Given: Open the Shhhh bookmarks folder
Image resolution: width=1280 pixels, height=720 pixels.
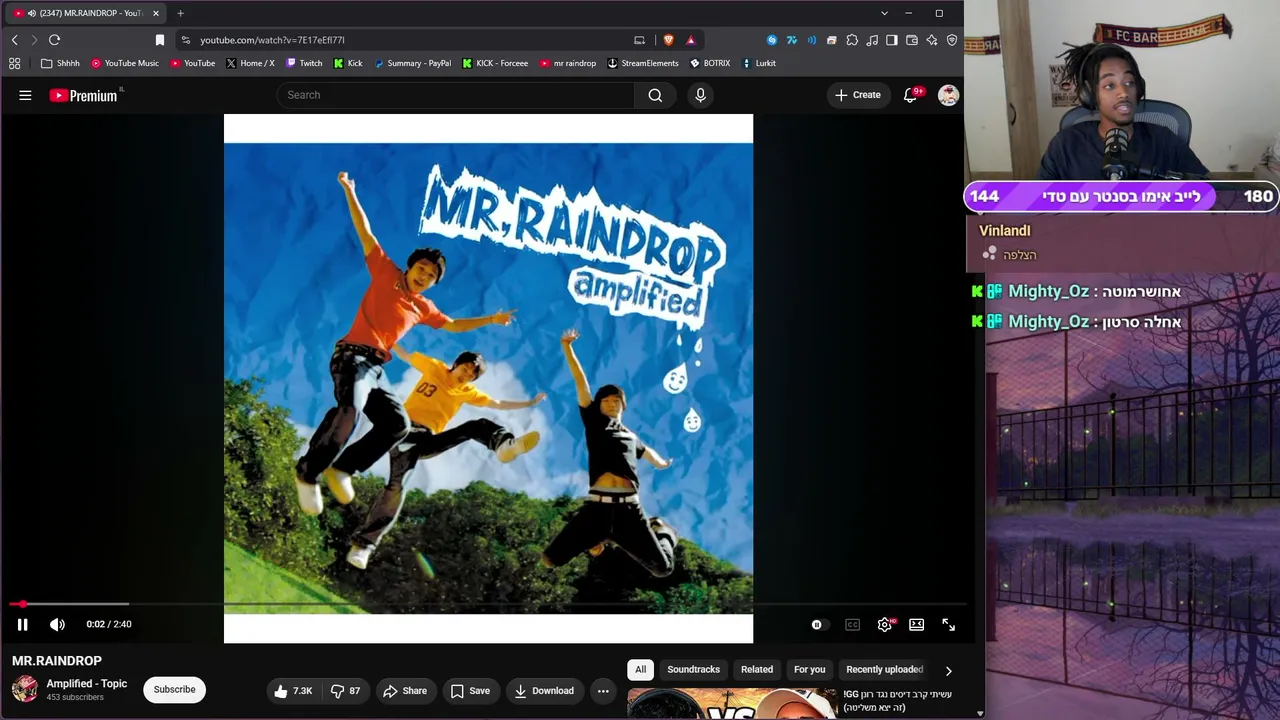Looking at the screenshot, I should point(60,63).
